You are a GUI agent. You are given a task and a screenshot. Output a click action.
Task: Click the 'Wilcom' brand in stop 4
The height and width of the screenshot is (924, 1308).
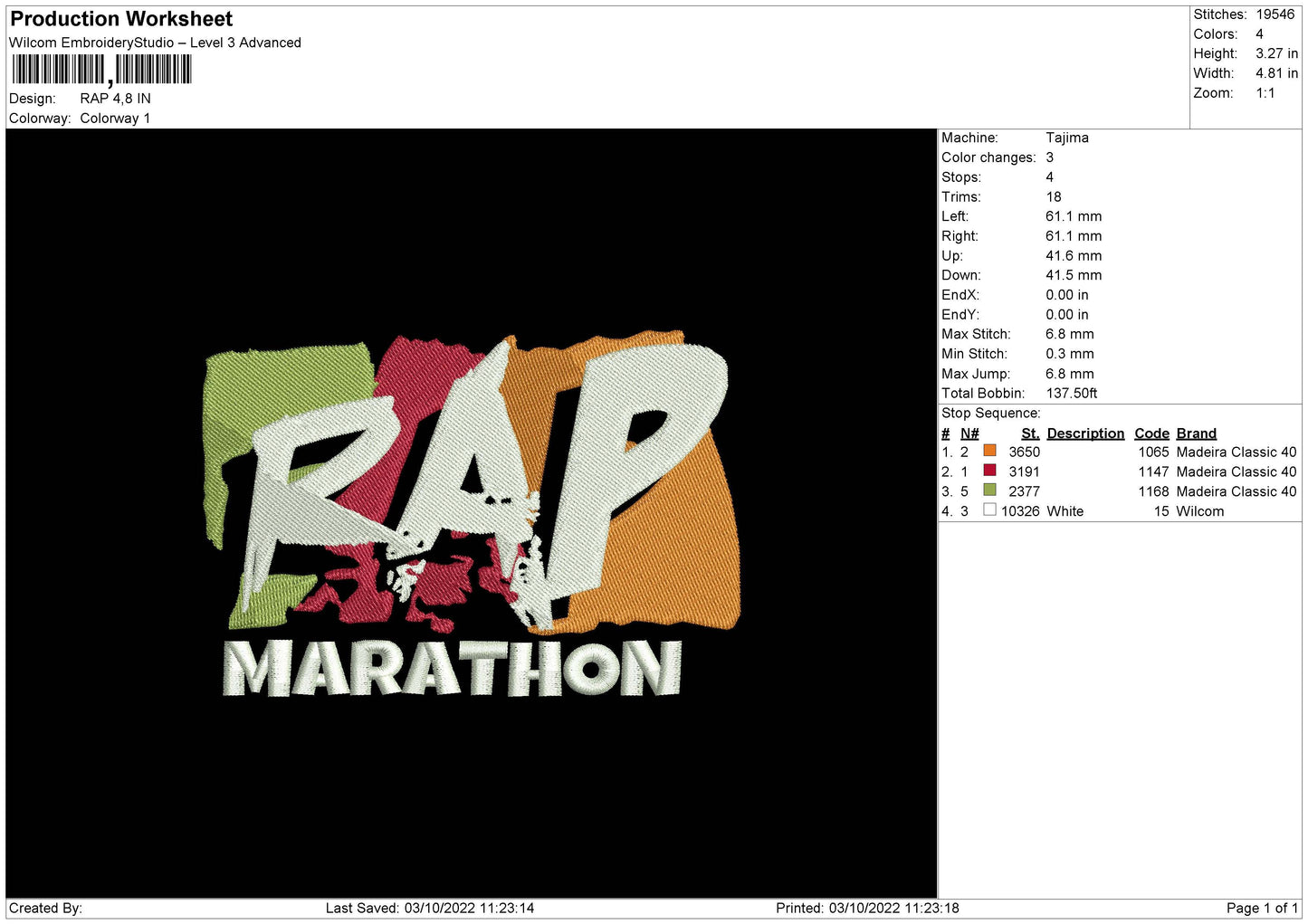pyautogui.click(x=1200, y=511)
